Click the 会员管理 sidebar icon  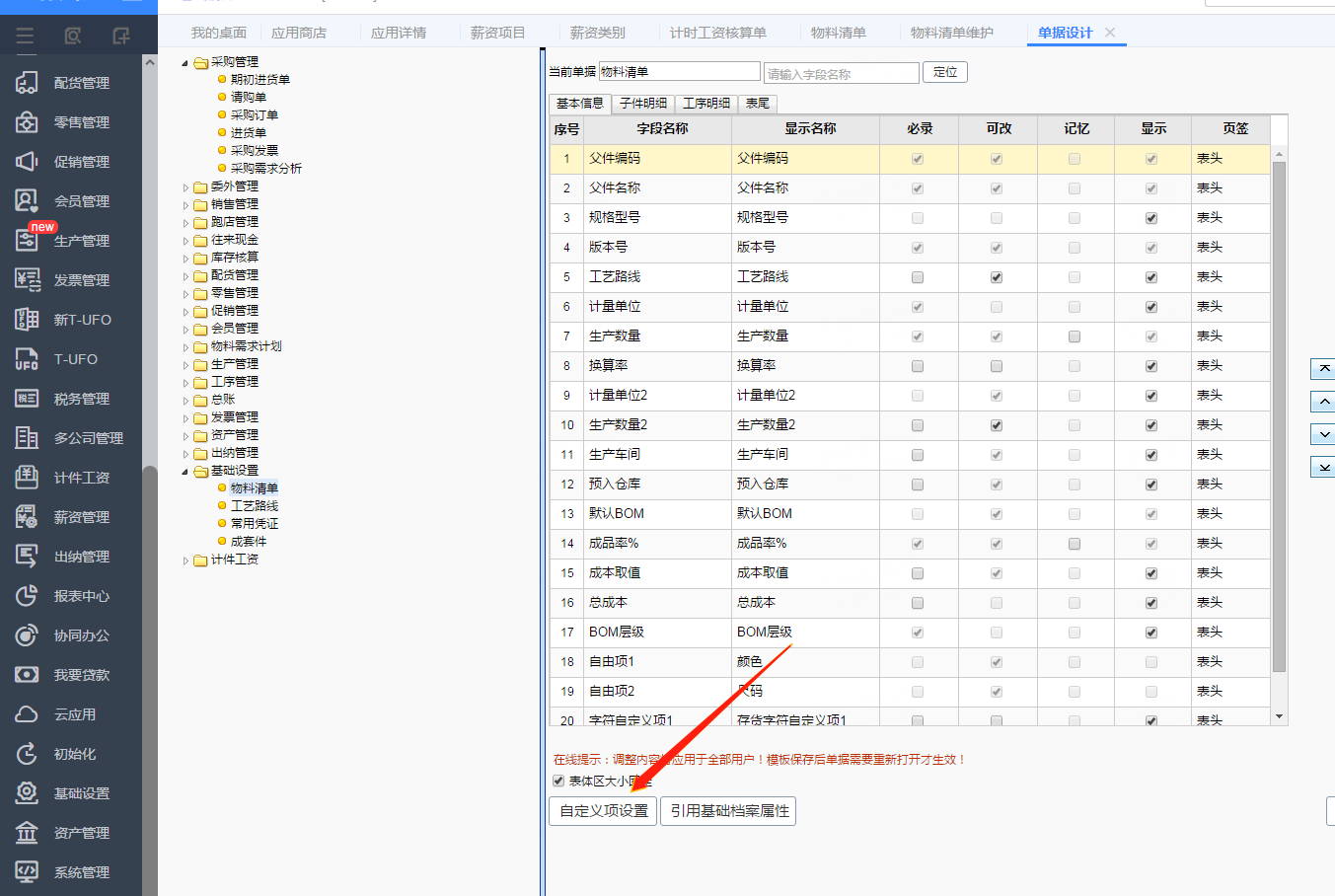click(27, 201)
